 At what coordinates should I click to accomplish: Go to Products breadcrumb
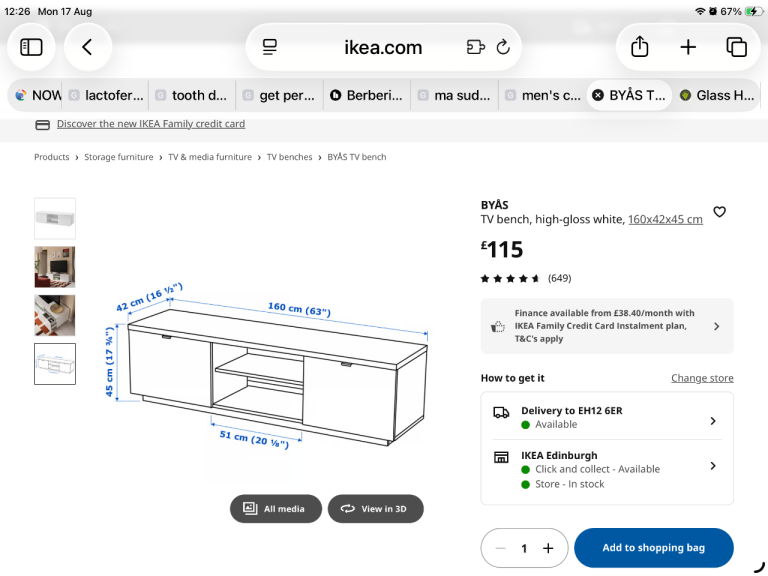[51, 157]
